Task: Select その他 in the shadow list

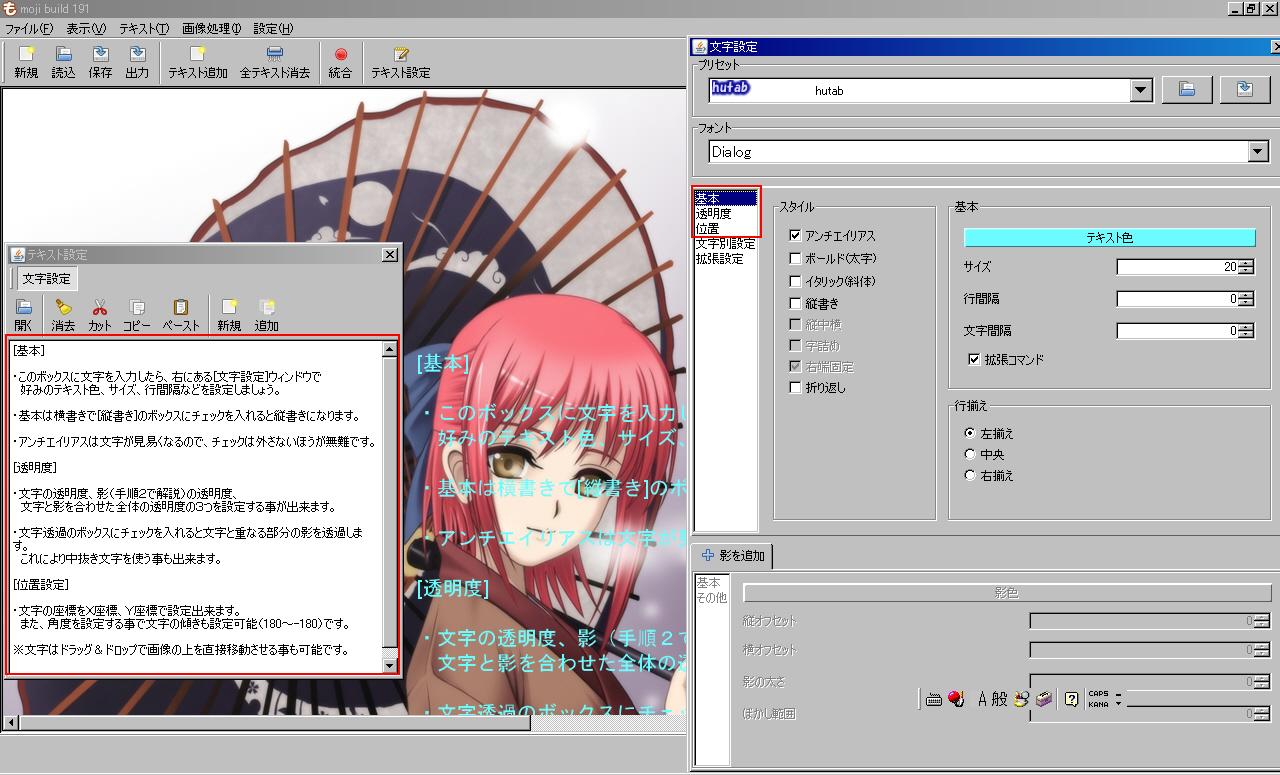Action: tap(711, 597)
